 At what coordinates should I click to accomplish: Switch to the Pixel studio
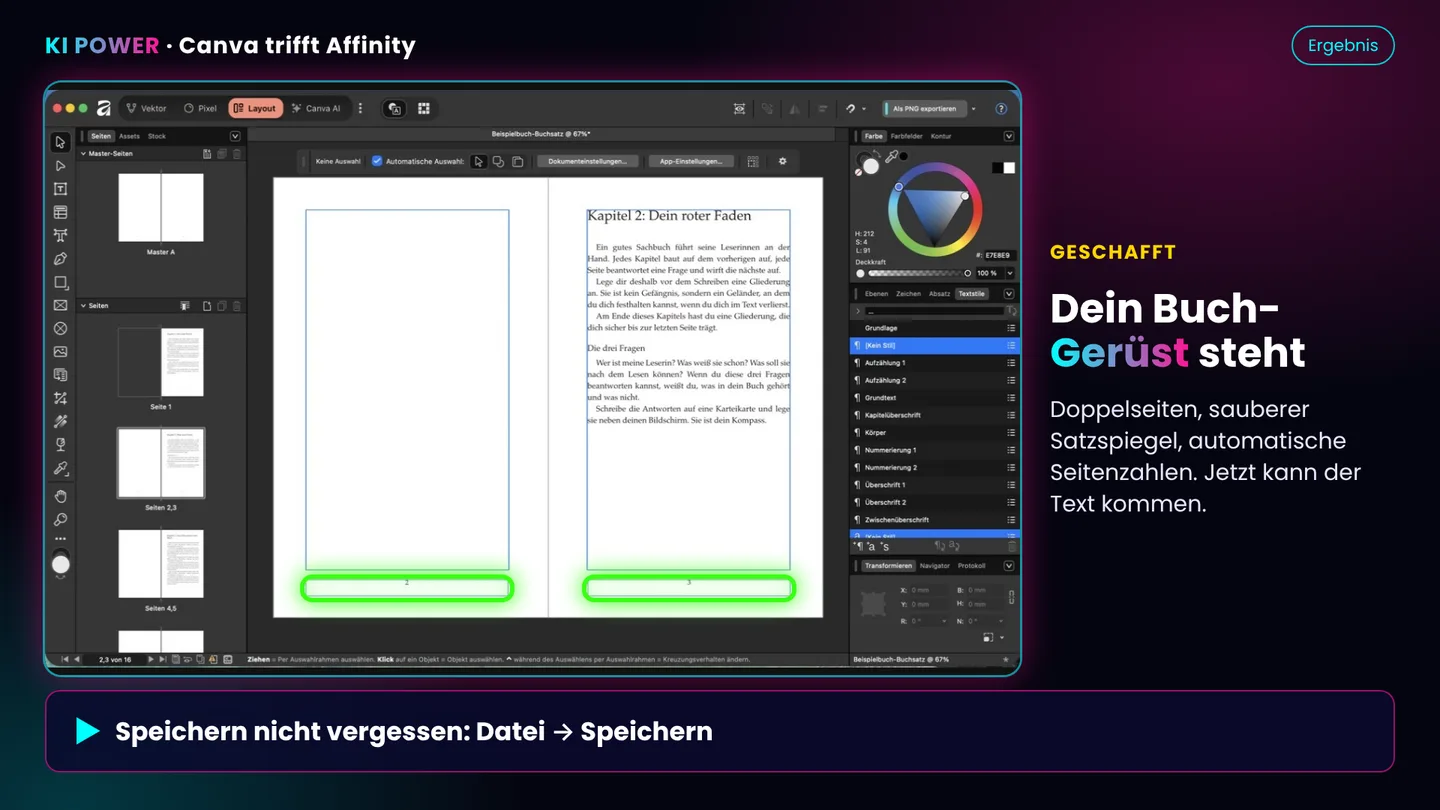point(200,108)
